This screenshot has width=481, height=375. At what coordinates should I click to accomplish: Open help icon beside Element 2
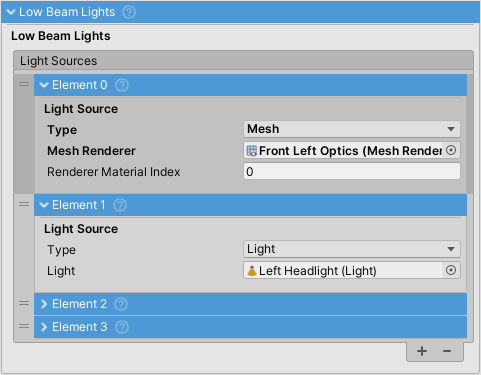click(x=121, y=304)
